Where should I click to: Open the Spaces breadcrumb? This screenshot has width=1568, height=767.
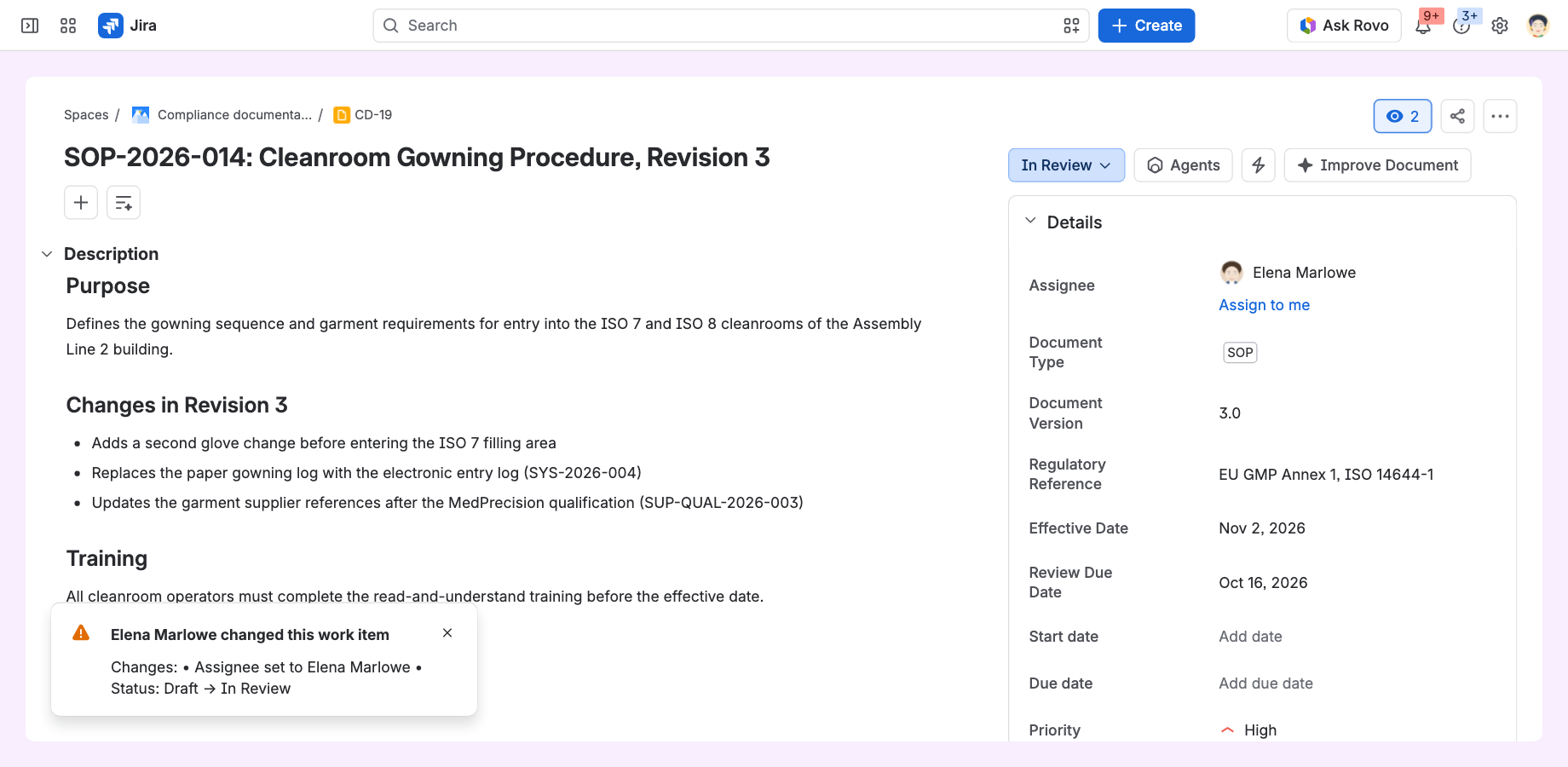point(86,115)
